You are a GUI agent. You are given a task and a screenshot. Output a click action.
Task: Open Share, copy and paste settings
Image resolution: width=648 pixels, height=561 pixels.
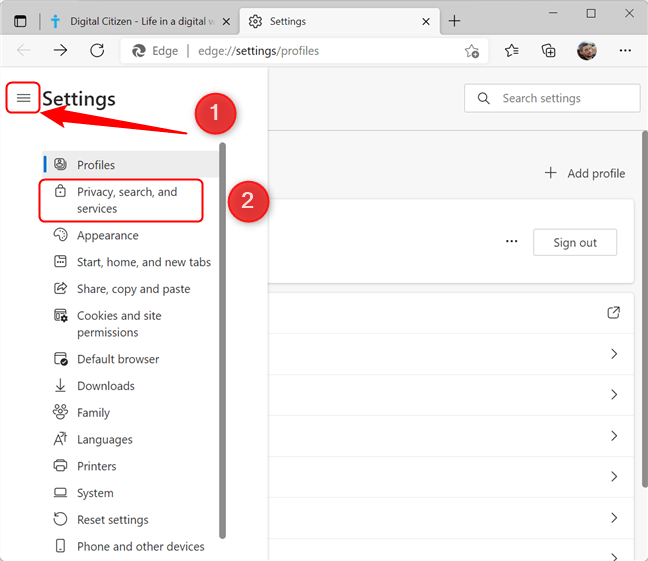pyautogui.click(x=130, y=289)
